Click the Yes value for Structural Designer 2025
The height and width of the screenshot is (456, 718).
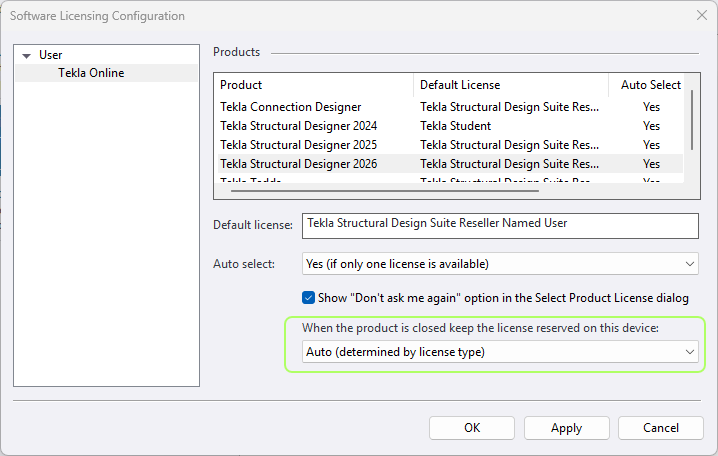(x=651, y=145)
